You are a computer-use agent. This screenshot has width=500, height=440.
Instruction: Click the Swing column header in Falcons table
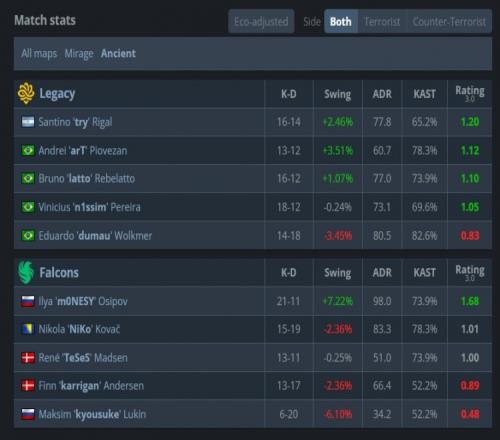338,273
